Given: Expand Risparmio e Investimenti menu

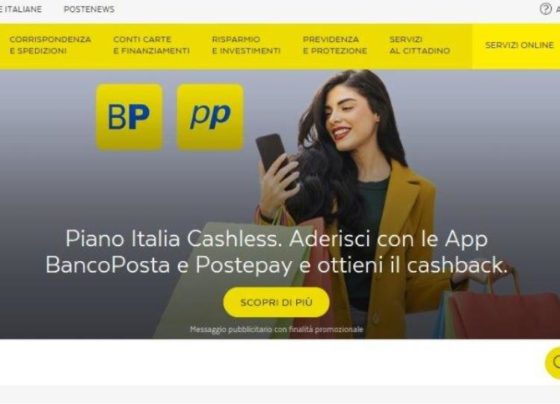Looking at the screenshot, I should pyautogui.click(x=246, y=45).
